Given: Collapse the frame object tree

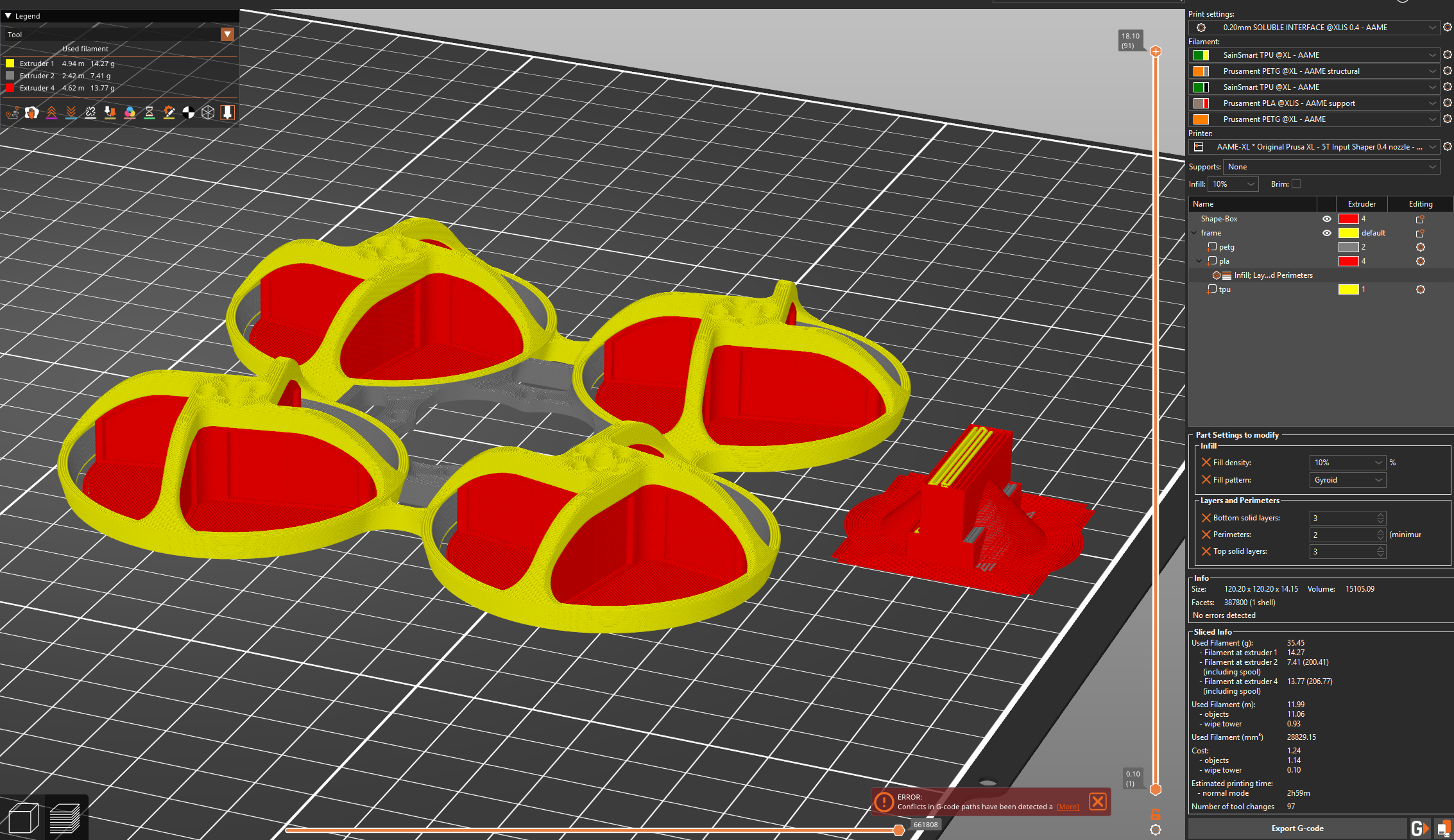Looking at the screenshot, I should 1194,233.
